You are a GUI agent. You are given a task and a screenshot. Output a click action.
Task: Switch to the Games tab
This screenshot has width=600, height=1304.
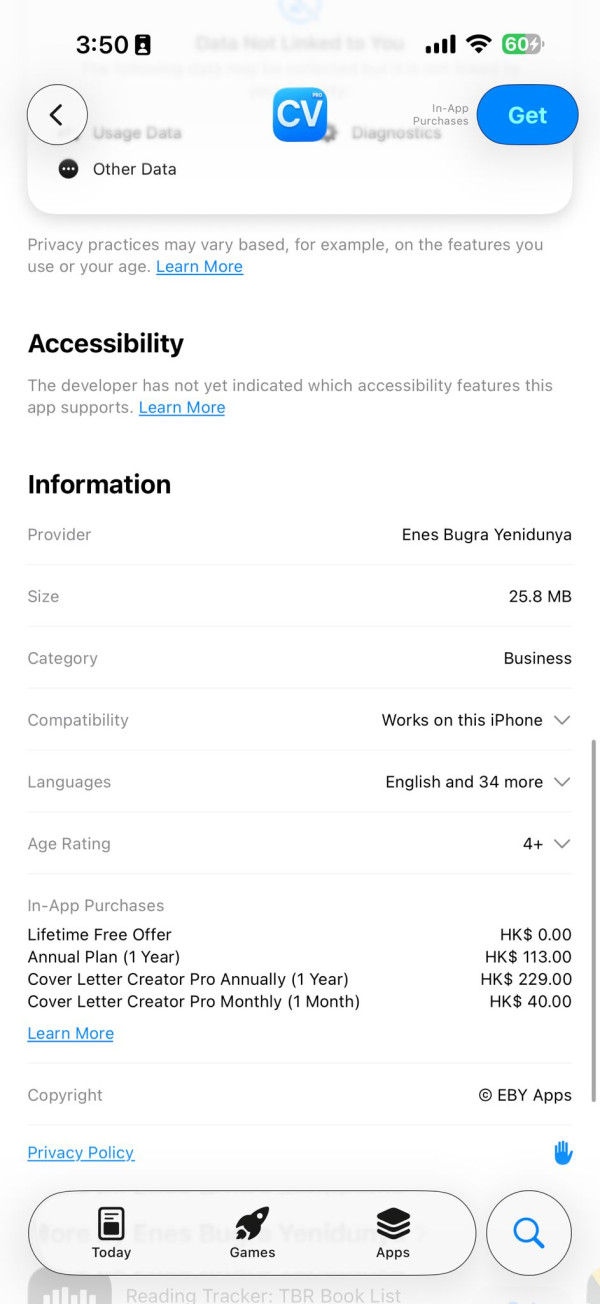pyautogui.click(x=252, y=1233)
